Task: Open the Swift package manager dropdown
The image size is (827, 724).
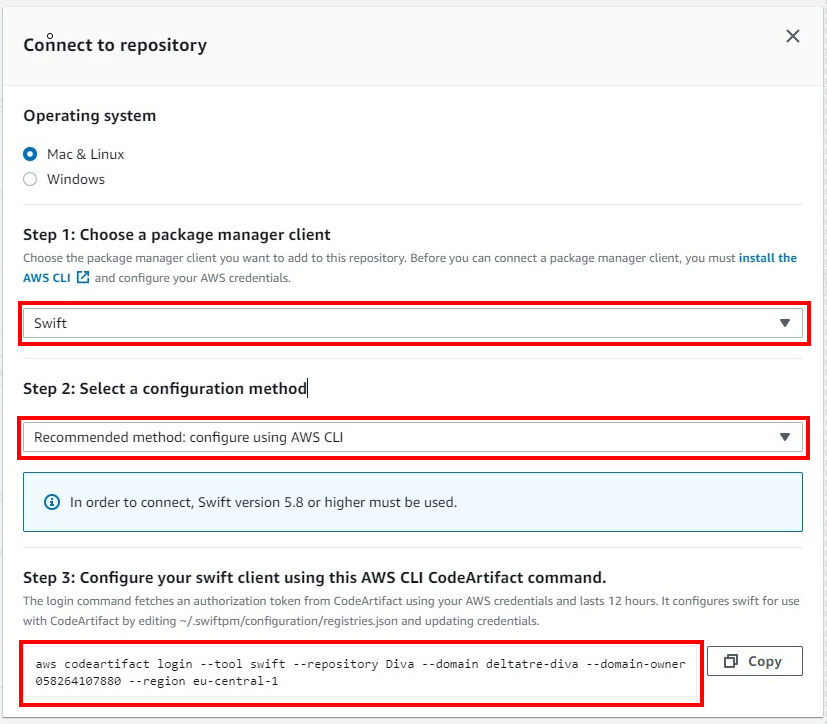Action: coord(412,323)
